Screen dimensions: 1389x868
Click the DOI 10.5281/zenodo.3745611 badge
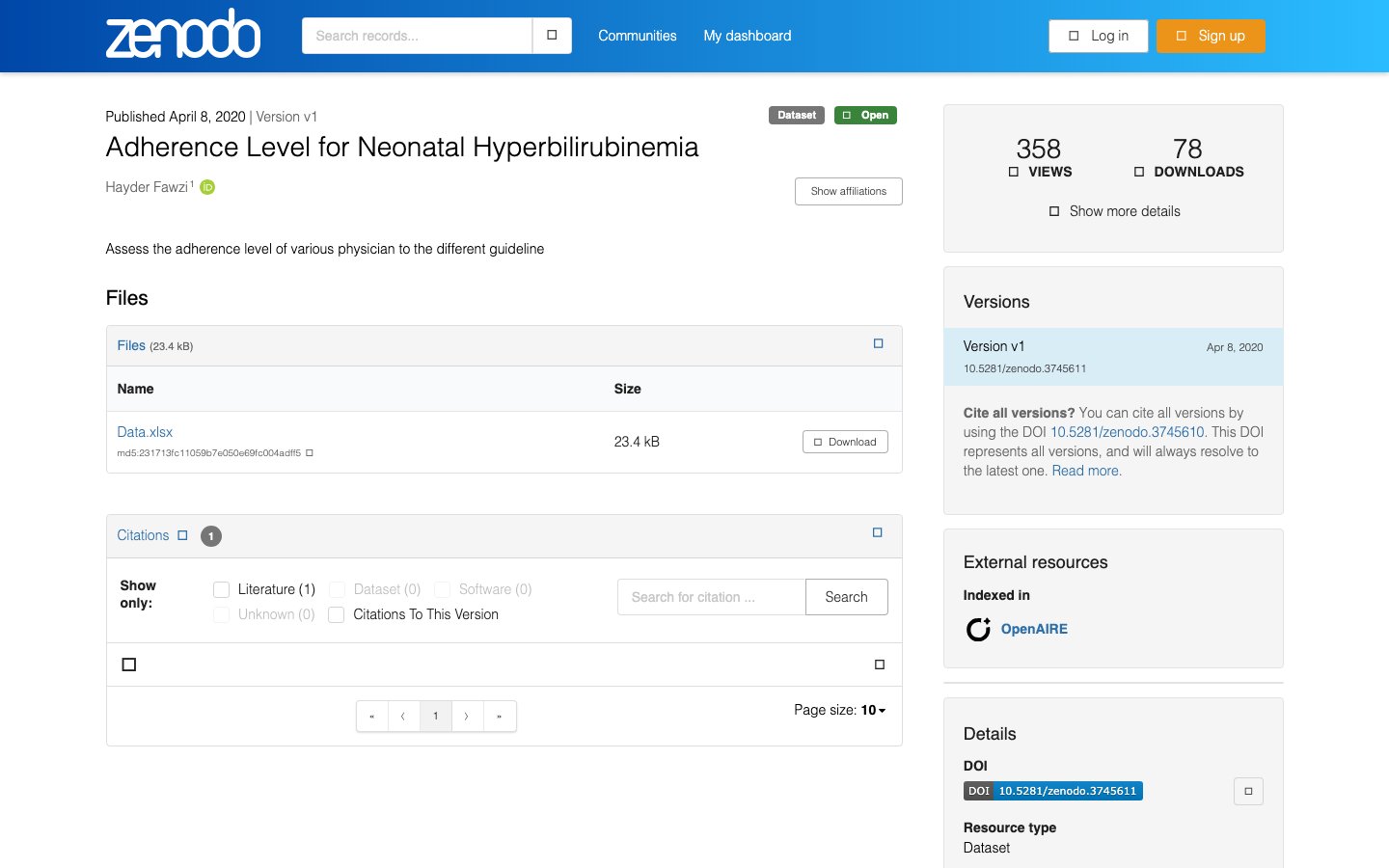pos(1052,791)
